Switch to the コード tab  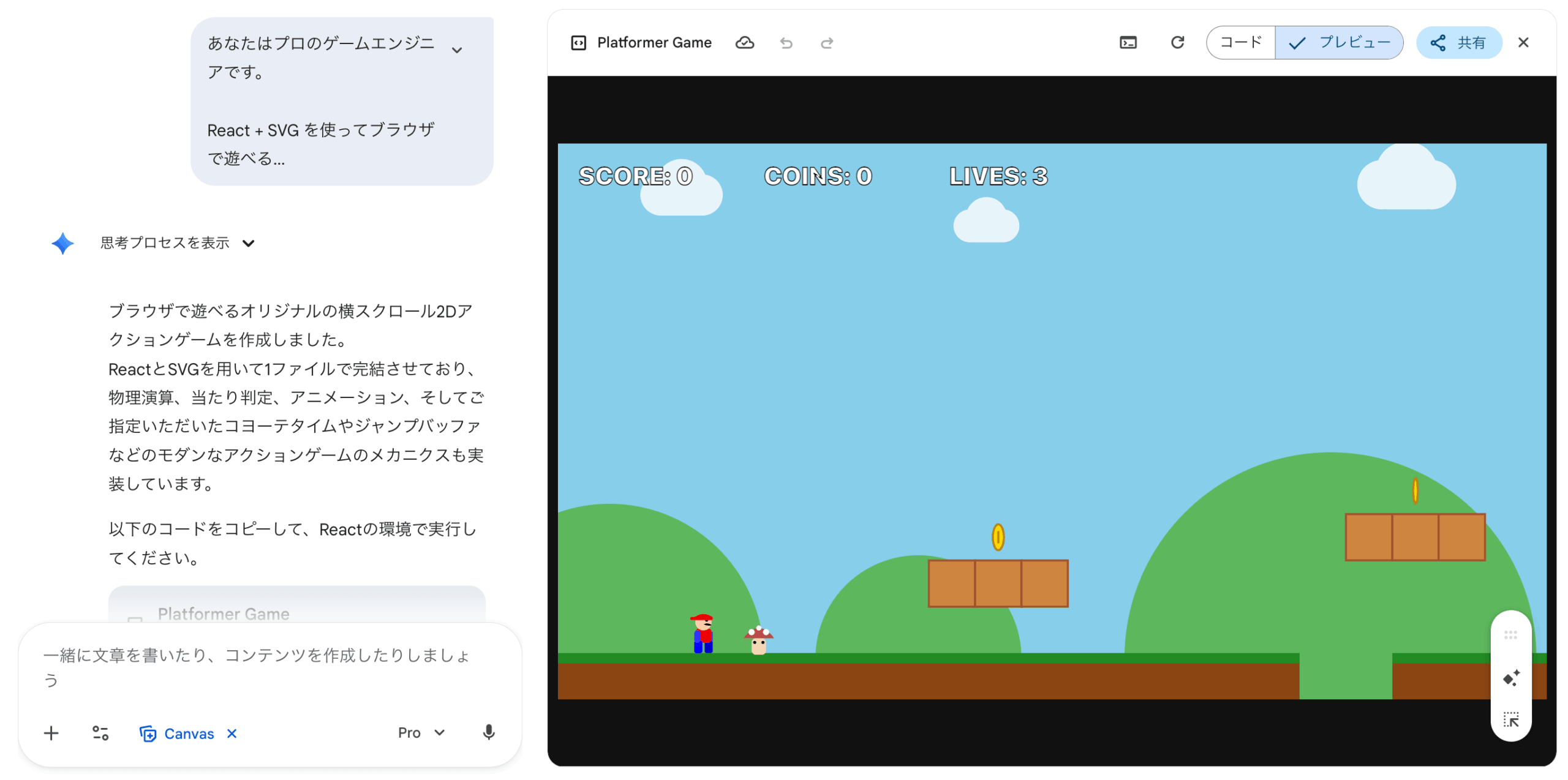[1240, 43]
